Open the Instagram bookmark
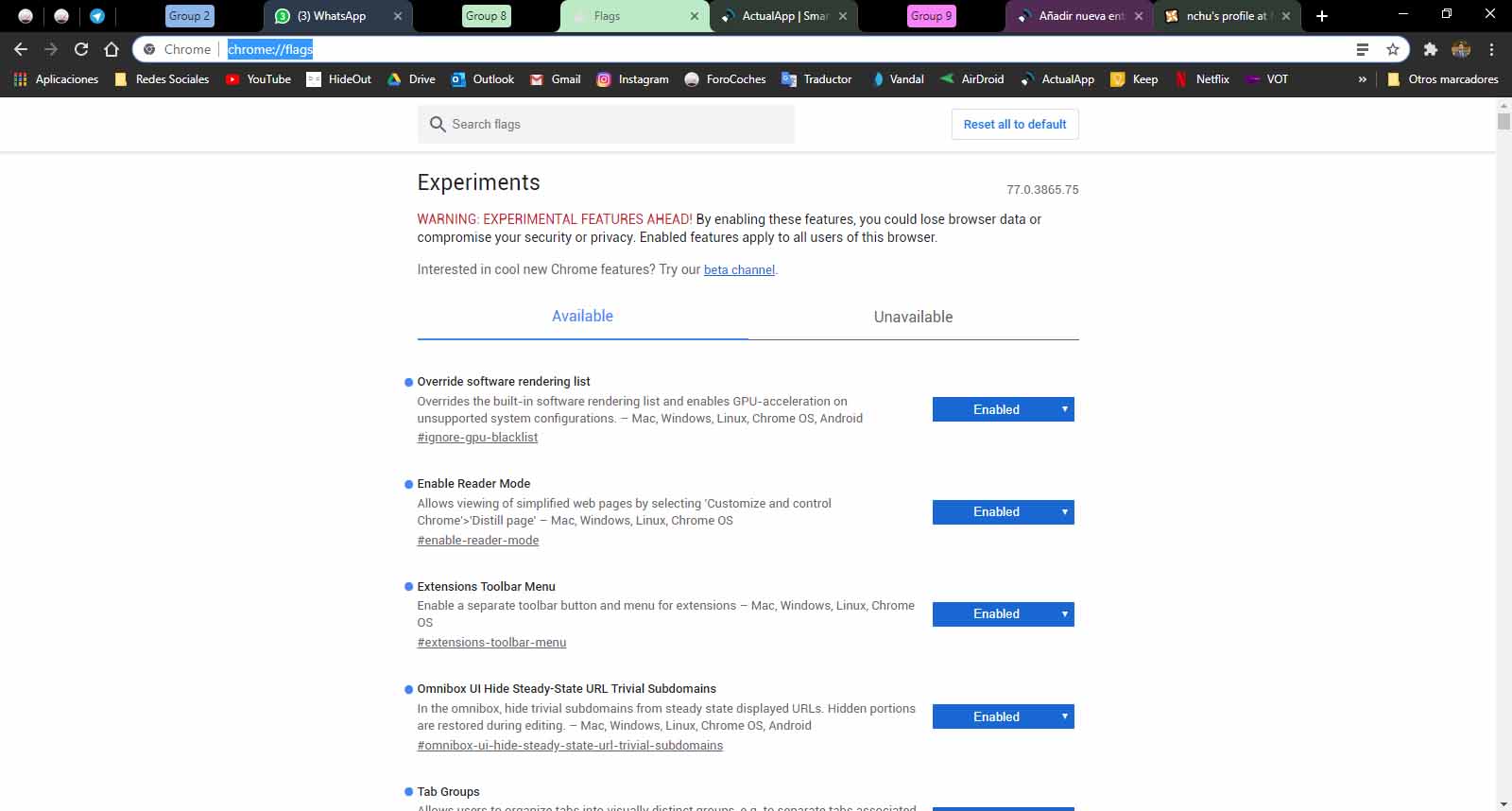Viewport: 1512px width, 811px height. click(632, 79)
